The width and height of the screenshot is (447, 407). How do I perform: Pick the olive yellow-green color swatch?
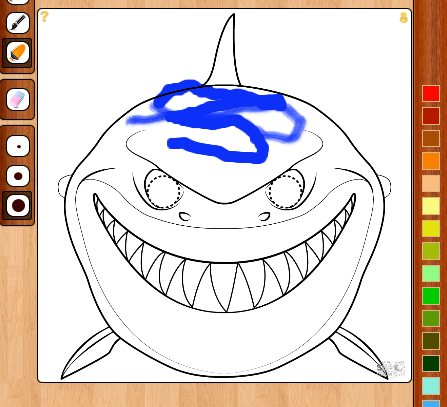click(x=431, y=251)
